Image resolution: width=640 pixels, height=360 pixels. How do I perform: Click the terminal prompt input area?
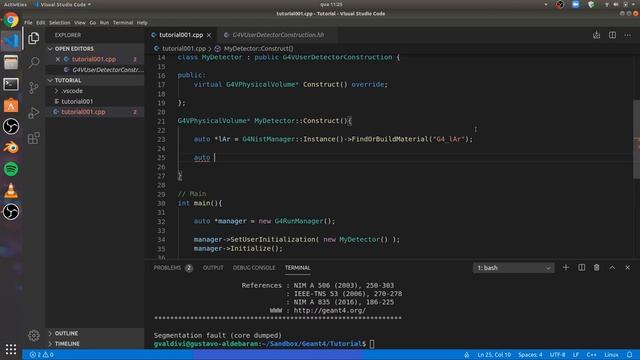[372, 344]
